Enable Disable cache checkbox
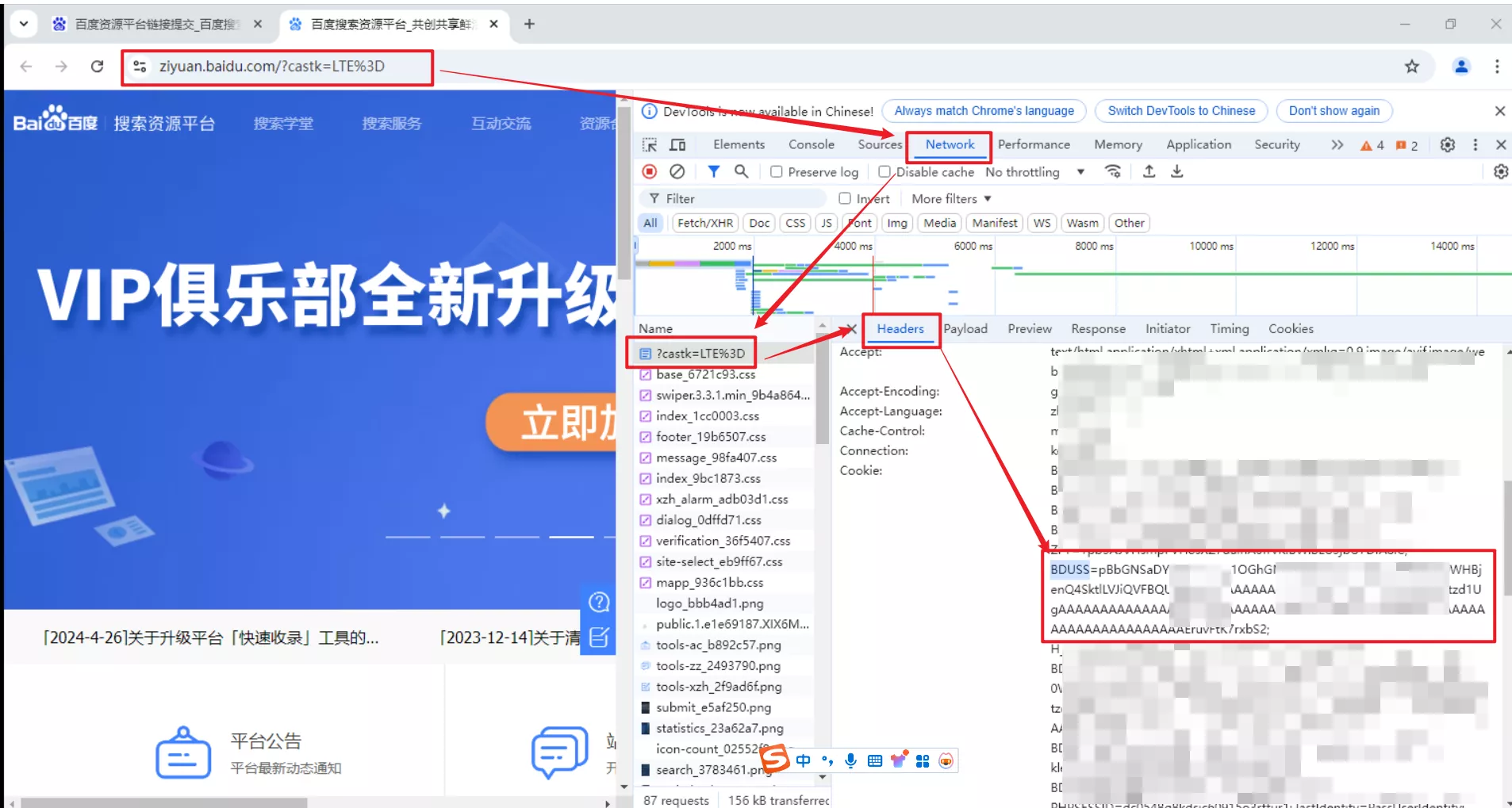 [885, 171]
